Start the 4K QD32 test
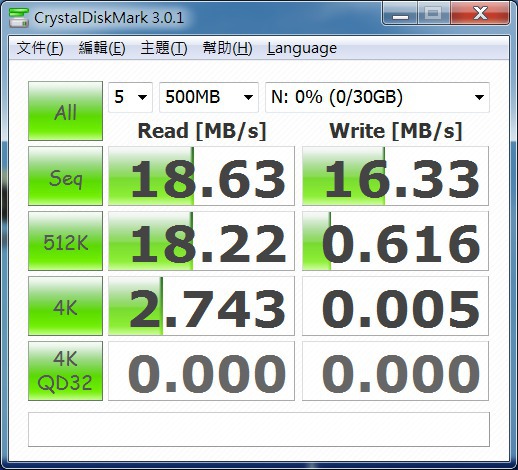 65,371
